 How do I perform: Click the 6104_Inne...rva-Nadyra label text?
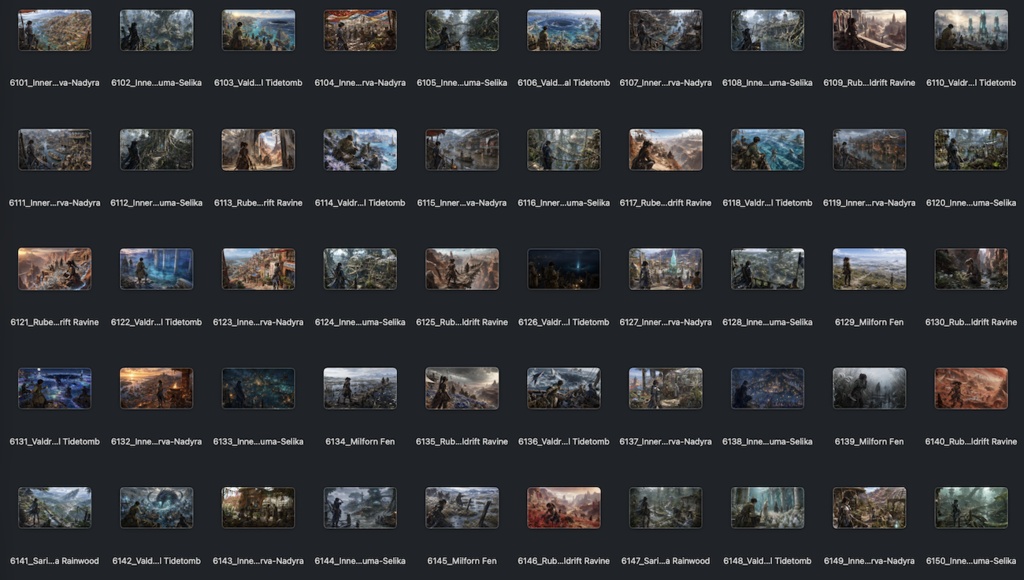tap(360, 83)
